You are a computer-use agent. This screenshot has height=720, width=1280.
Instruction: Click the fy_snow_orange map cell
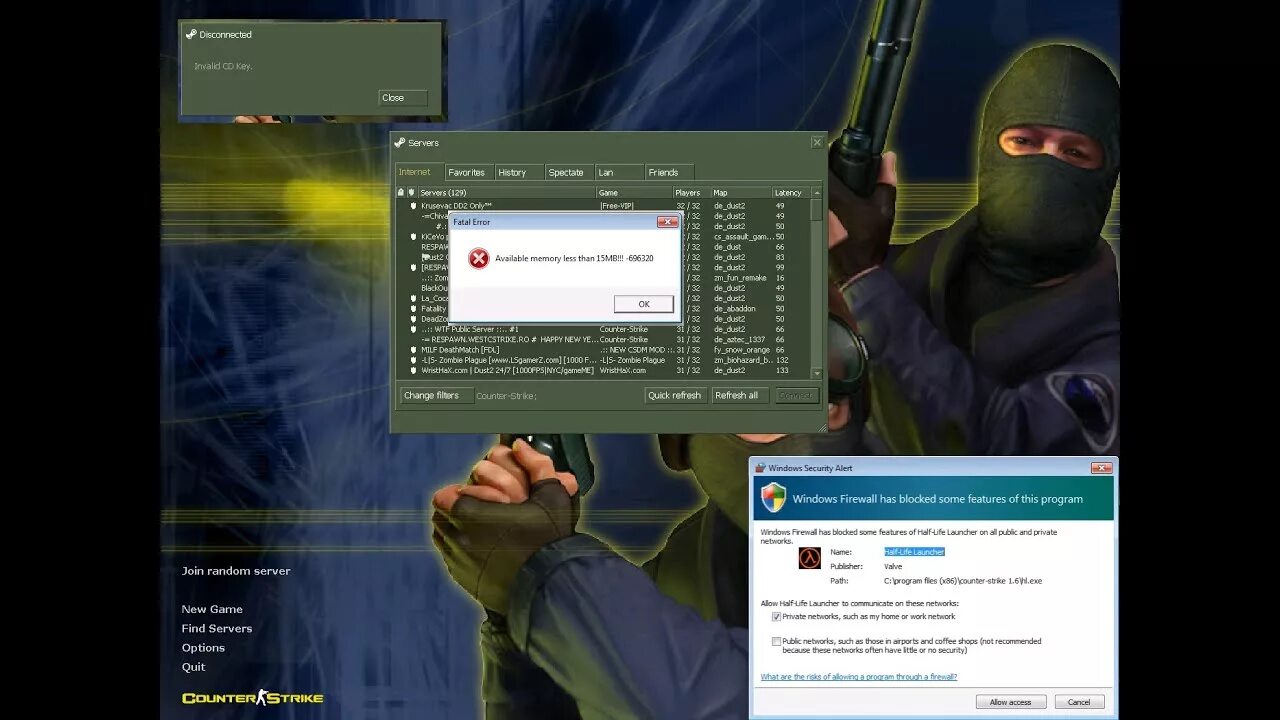click(741, 350)
